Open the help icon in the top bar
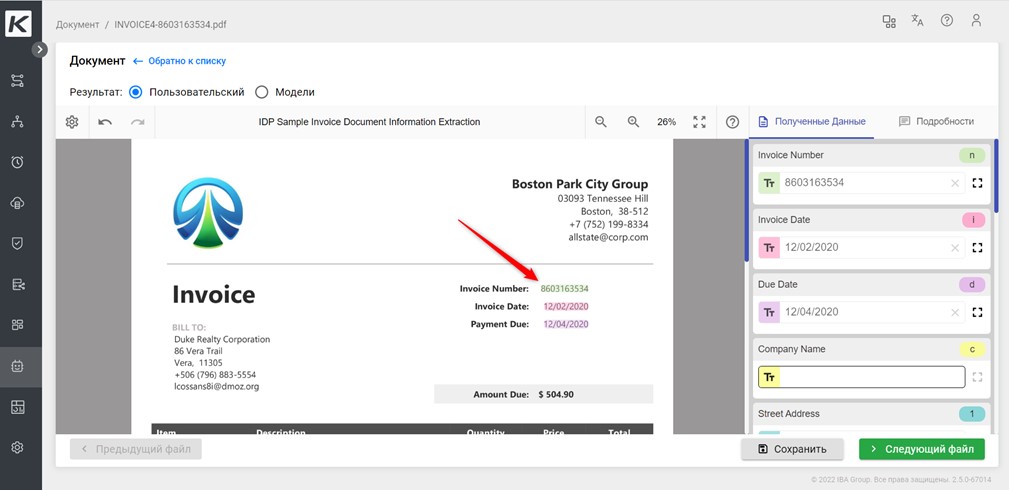 pyautogui.click(x=947, y=21)
